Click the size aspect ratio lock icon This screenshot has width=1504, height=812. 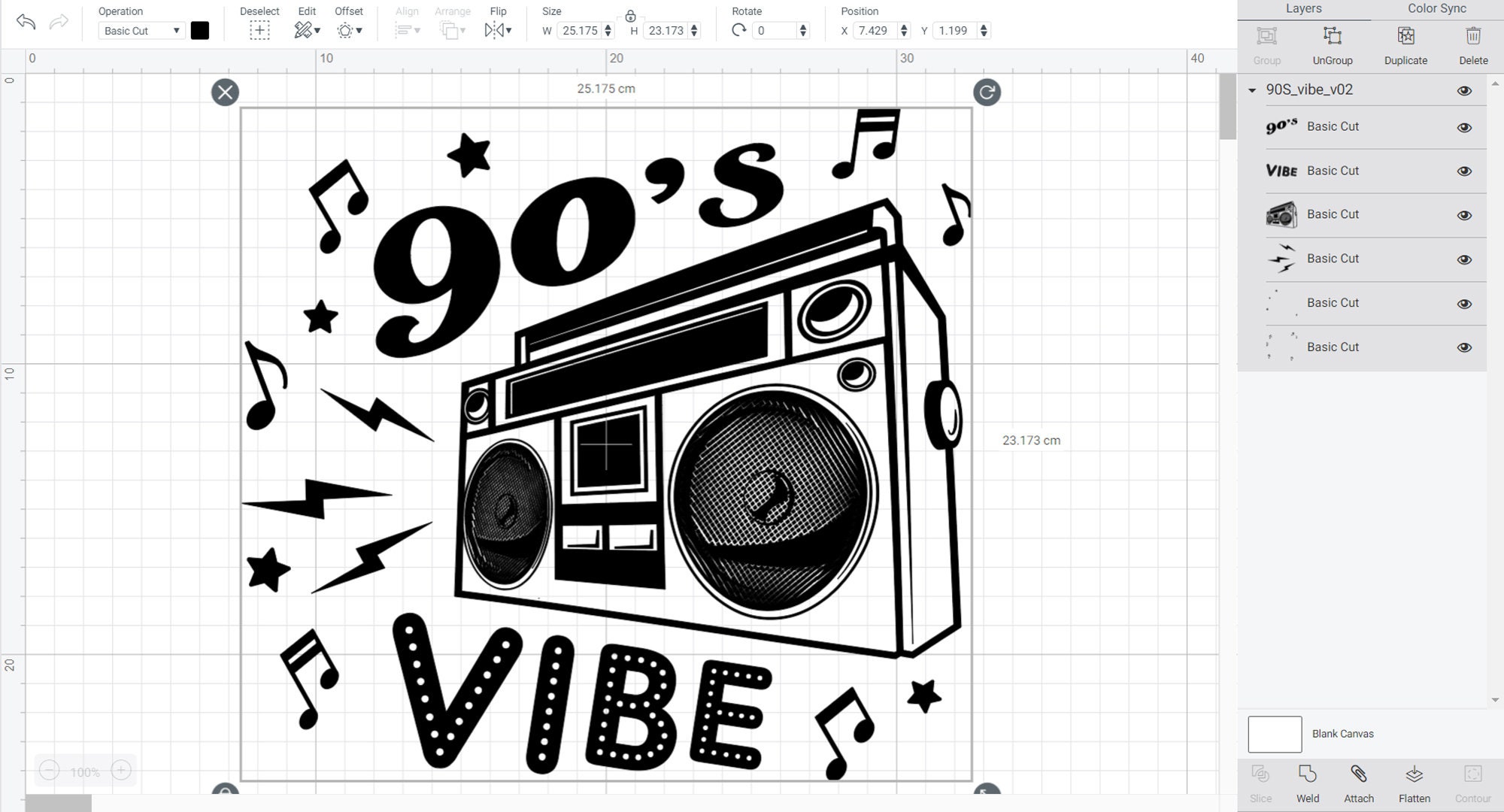[x=630, y=15]
